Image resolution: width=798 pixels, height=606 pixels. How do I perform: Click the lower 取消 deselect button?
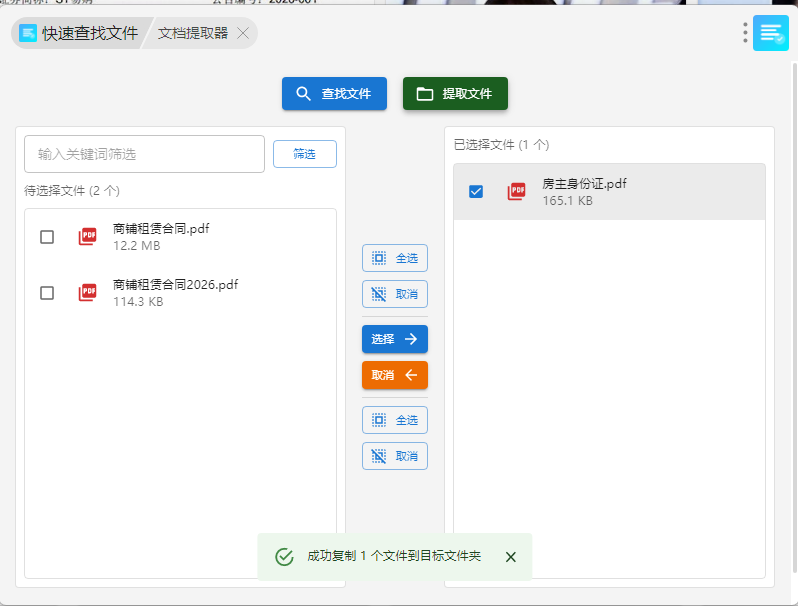tap(395, 456)
